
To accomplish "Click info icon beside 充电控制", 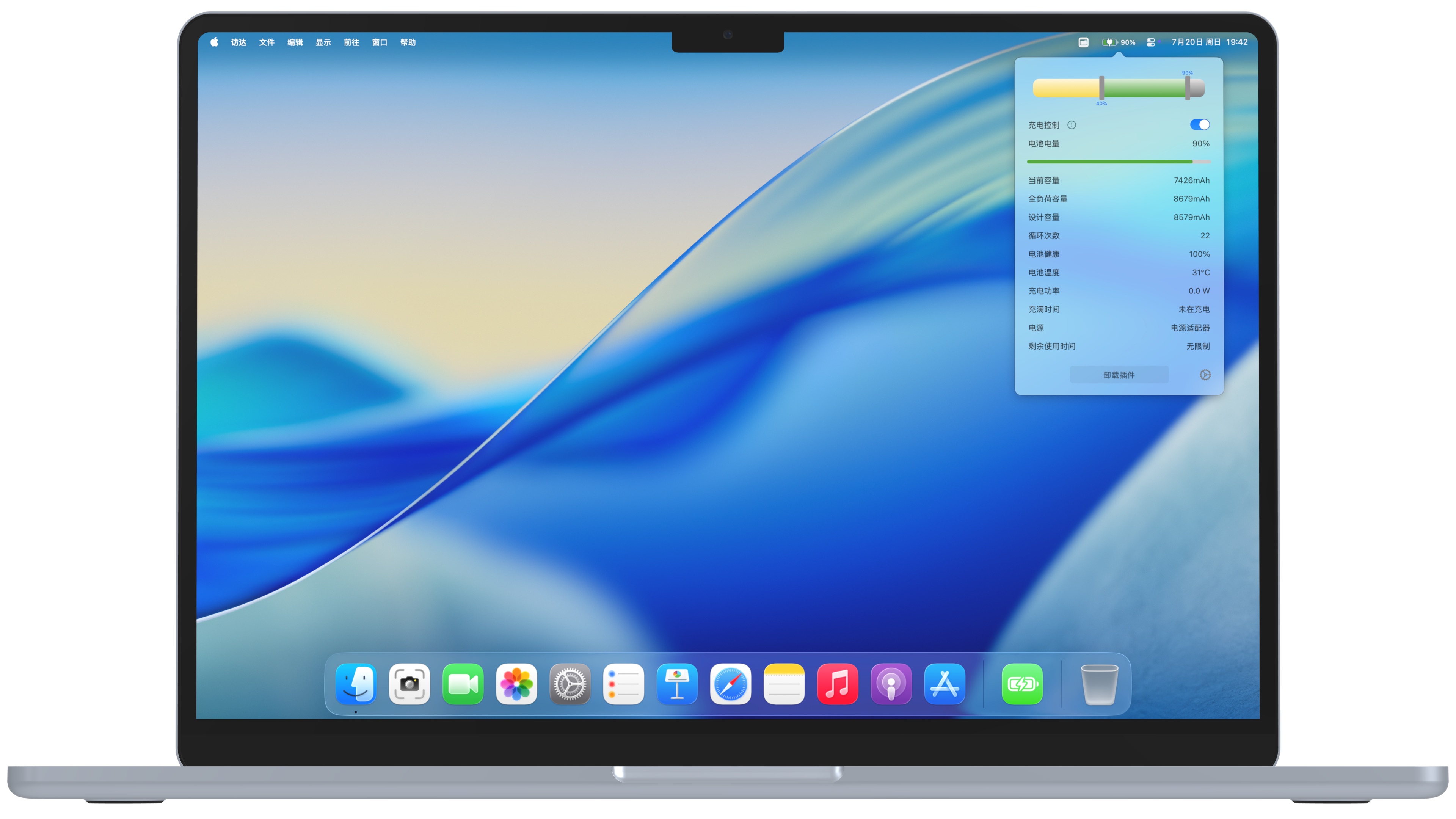I will pyautogui.click(x=1072, y=125).
